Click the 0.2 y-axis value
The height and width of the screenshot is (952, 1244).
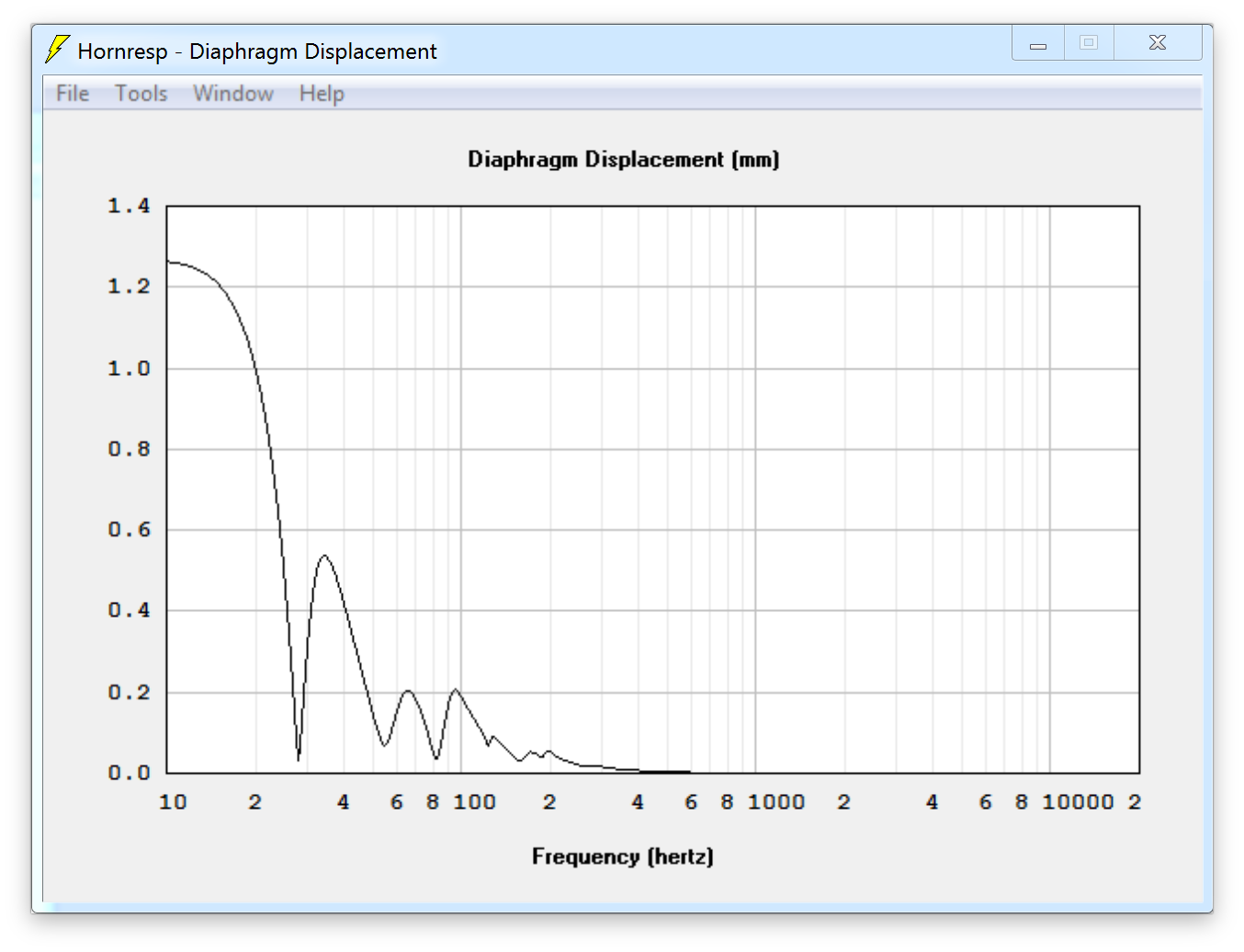[x=129, y=692]
